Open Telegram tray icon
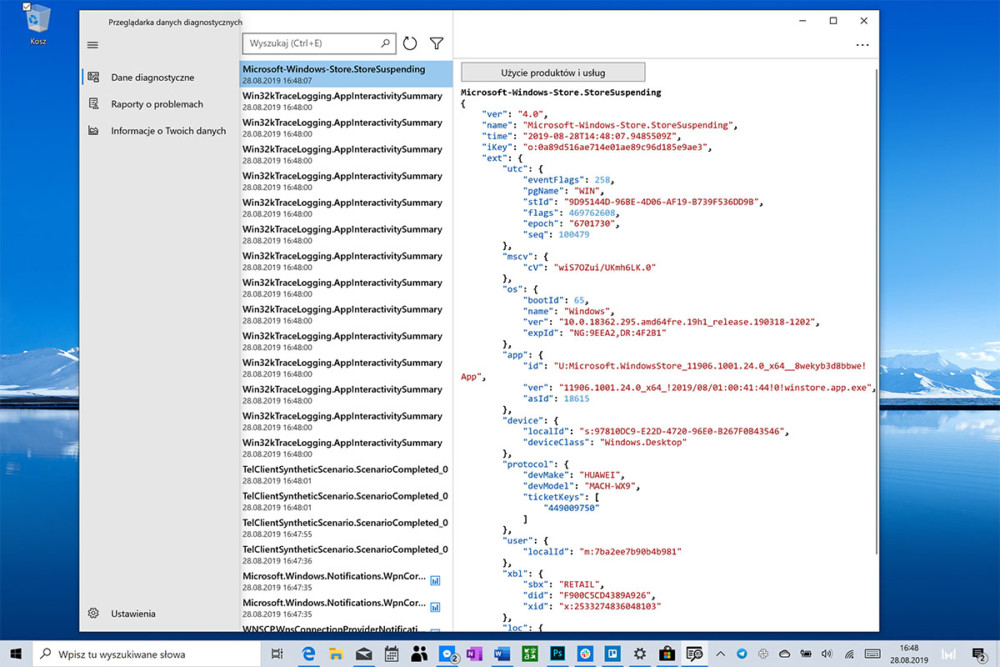This screenshot has width=1000, height=667. [742, 654]
